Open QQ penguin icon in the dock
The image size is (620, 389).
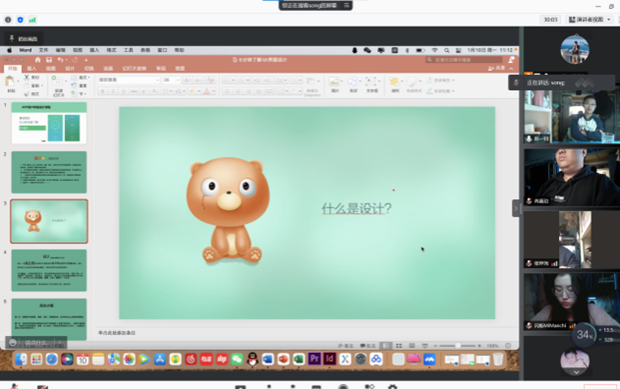click(x=252, y=359)
